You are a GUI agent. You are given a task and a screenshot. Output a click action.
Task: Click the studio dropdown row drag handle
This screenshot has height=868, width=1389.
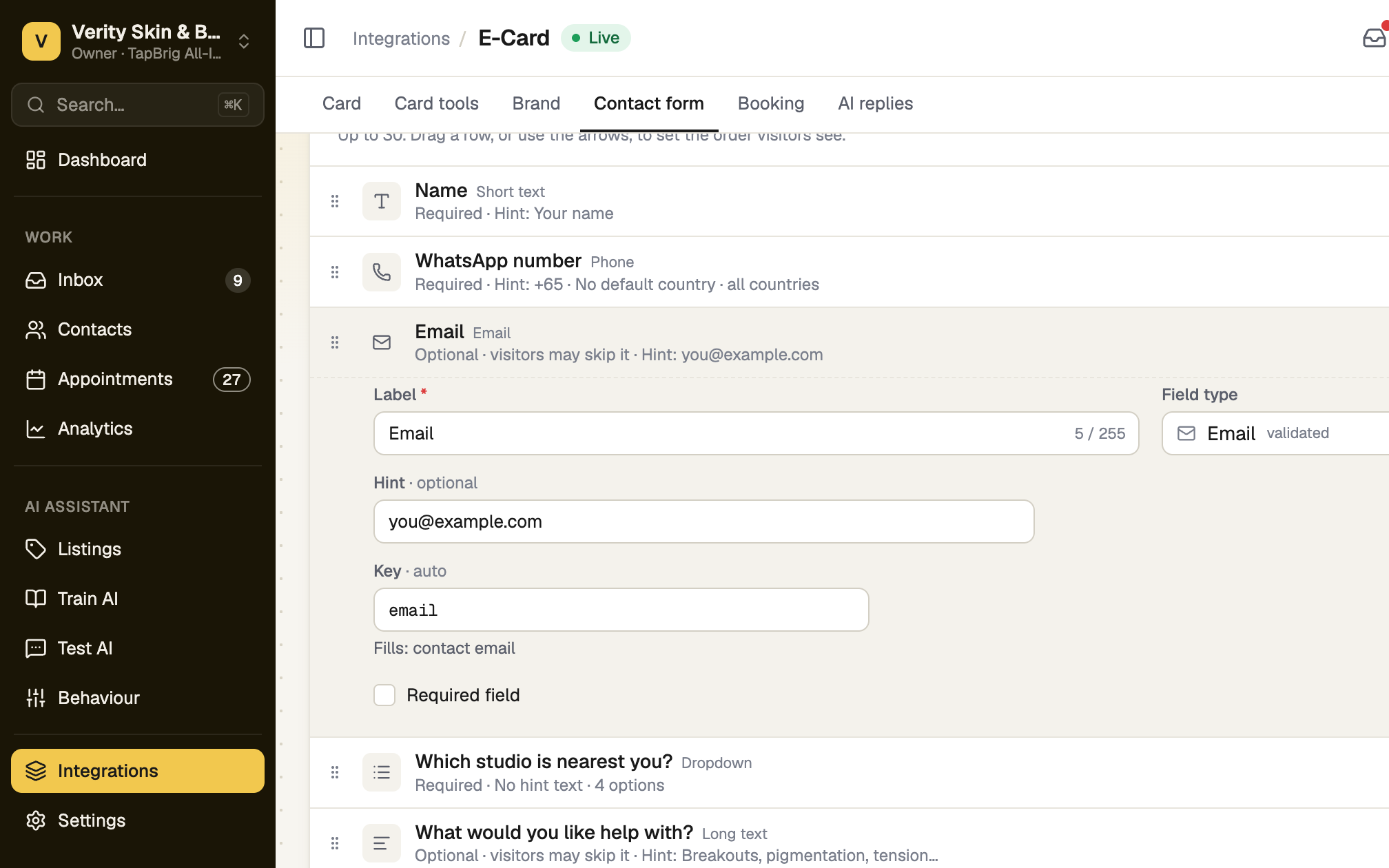click(x=335, y=772)
